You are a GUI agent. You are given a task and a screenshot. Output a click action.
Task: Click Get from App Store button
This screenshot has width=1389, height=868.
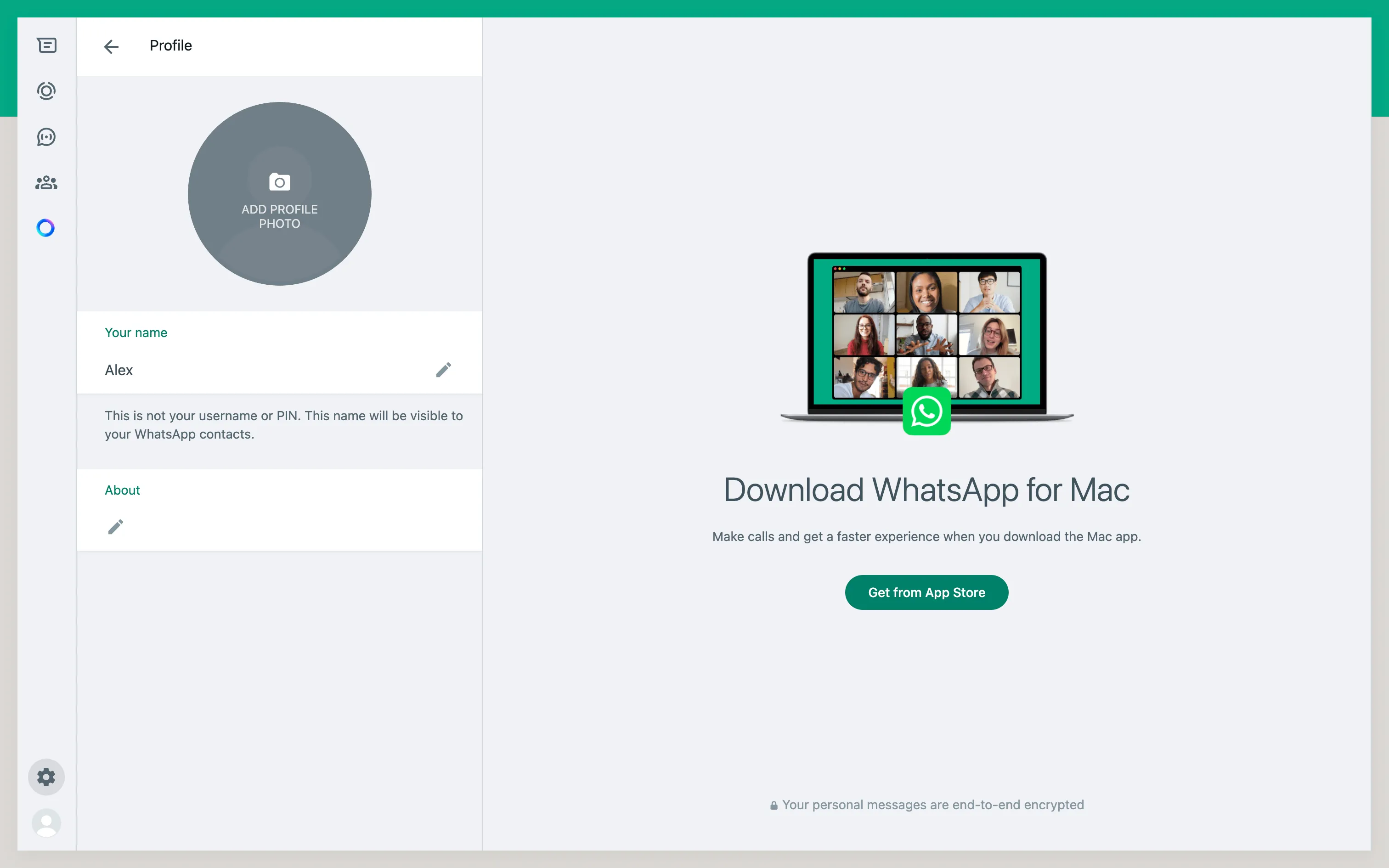[x=926, y=592]
